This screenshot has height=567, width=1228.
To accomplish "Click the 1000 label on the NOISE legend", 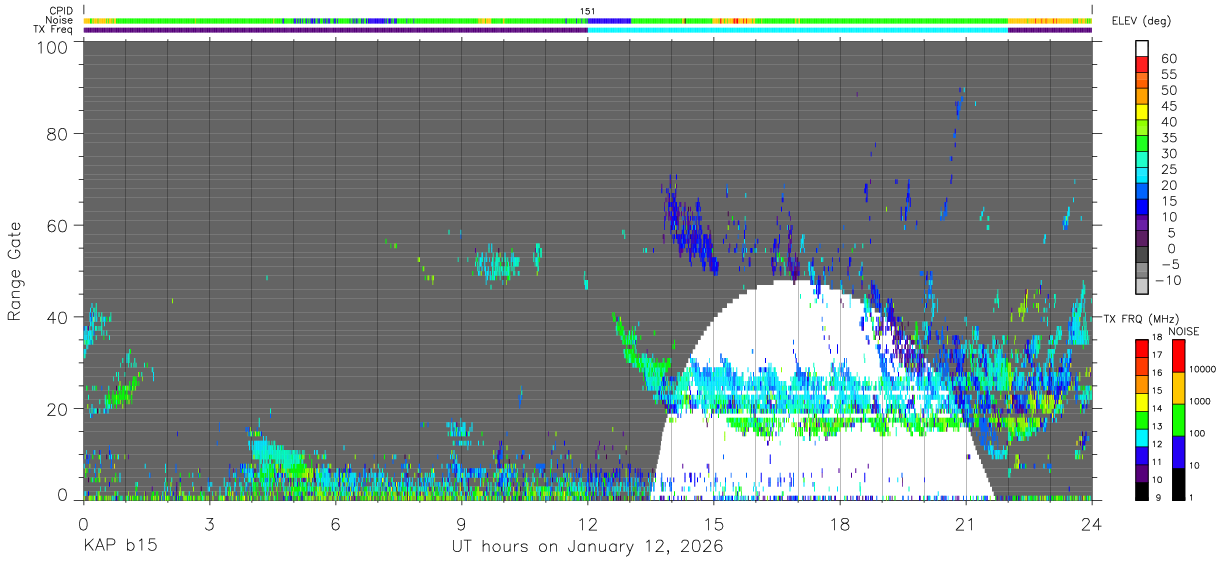I will click(1199, 401).
